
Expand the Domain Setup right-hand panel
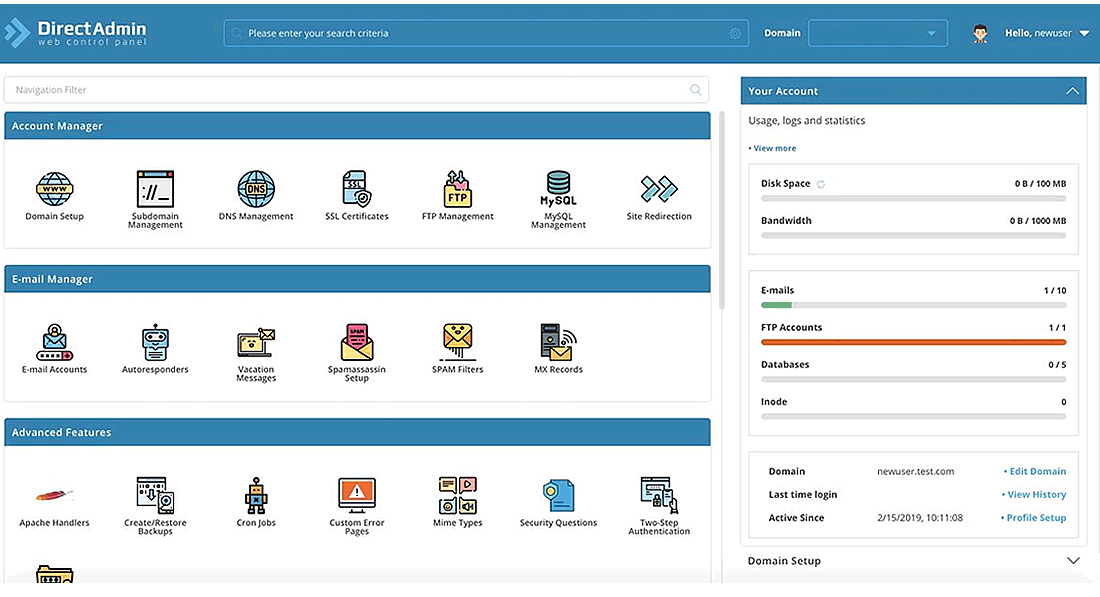click(1073, 561)
